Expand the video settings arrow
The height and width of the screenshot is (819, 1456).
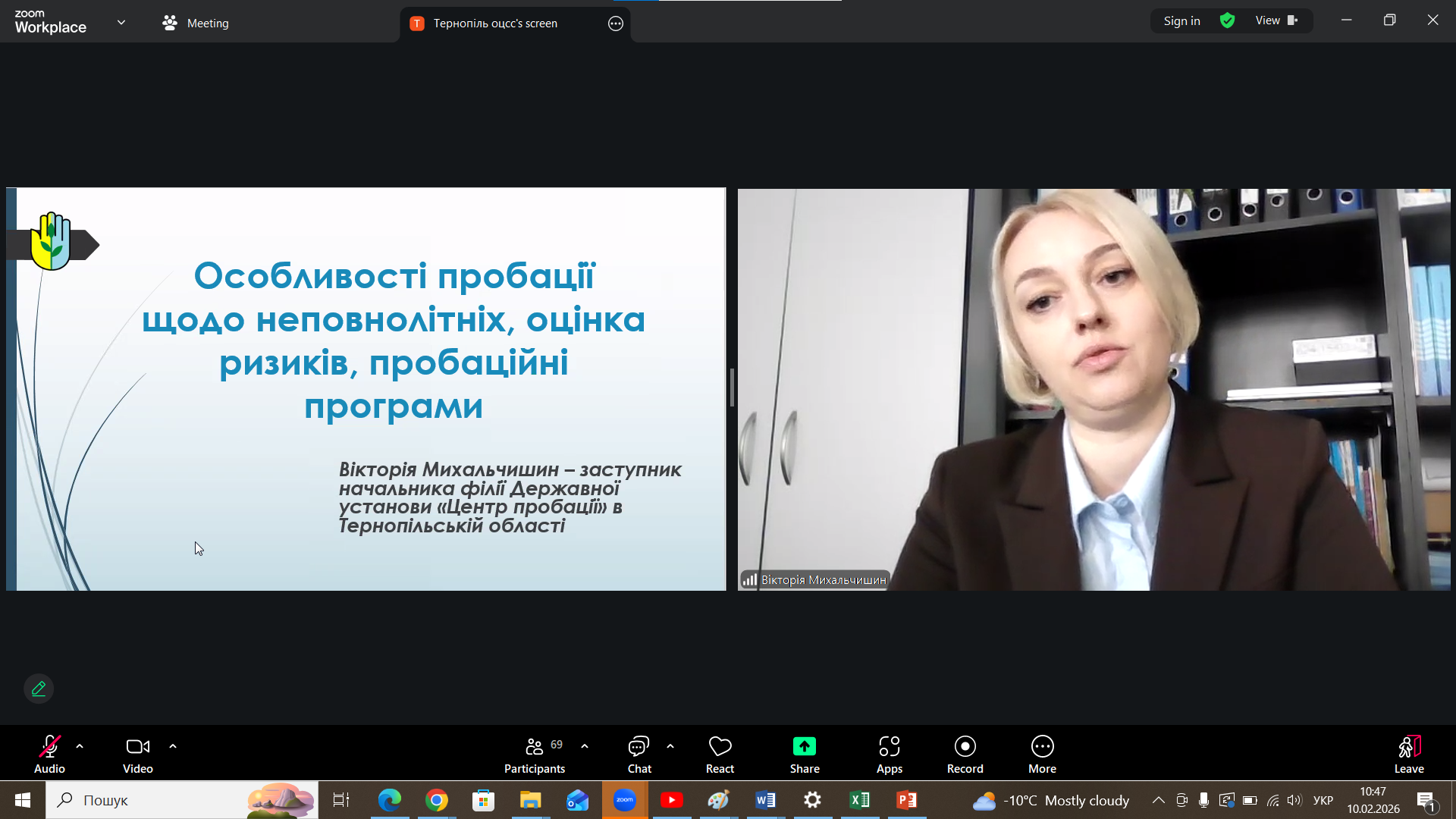[173, 746]
